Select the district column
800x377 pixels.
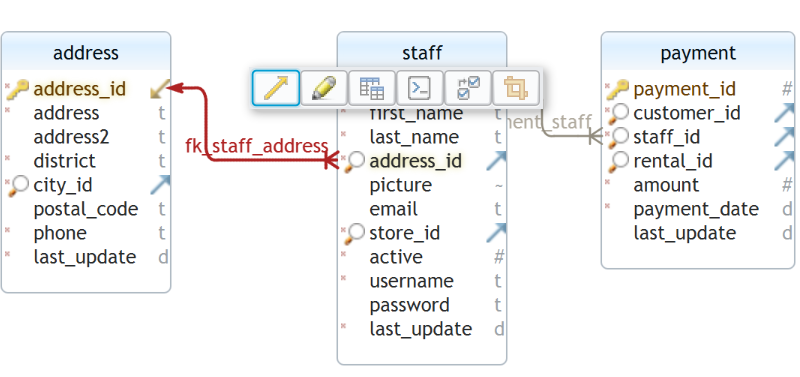(64, 161)
